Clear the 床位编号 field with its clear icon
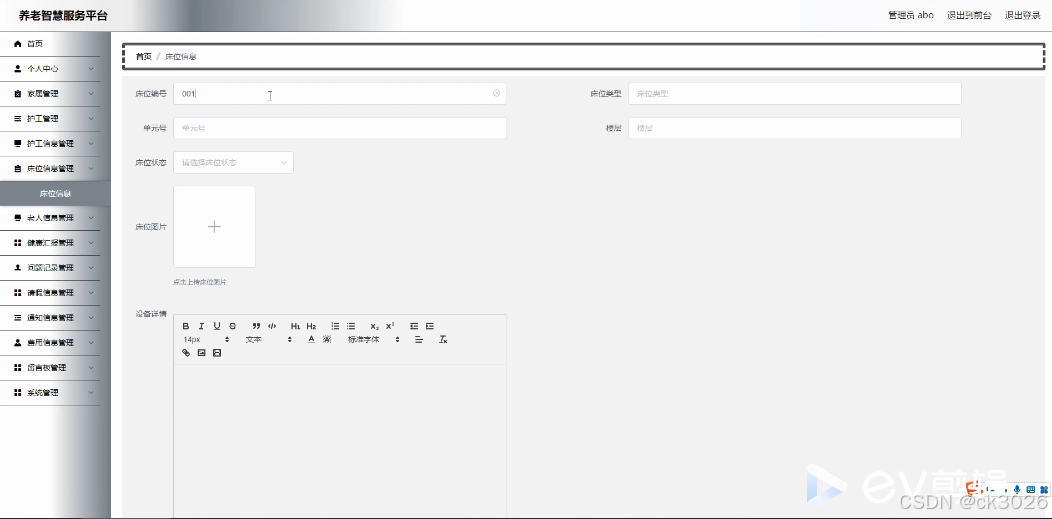Image resolution: width=1052 pixels, height=519 pixels. (x=496, y=93)
